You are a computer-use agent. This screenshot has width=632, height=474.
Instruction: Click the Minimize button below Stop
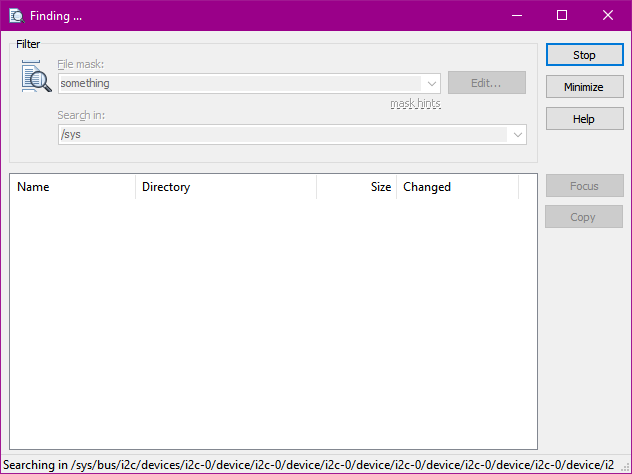584,87
